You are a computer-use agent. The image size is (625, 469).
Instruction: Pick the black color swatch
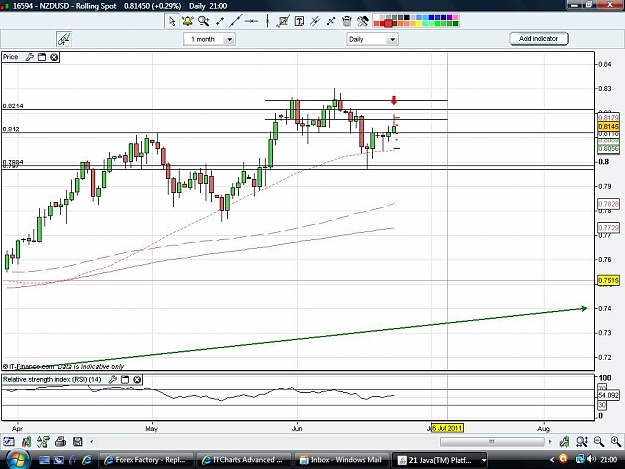point(407,18)
